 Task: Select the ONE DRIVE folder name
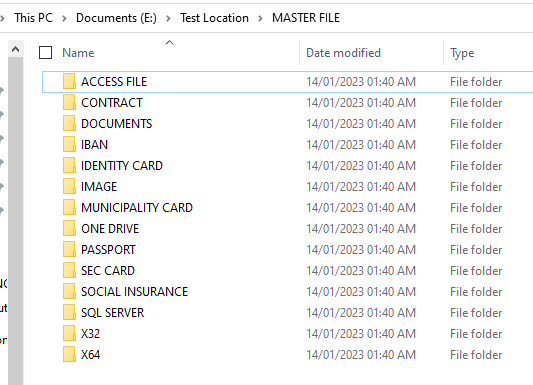pos(110,229)
